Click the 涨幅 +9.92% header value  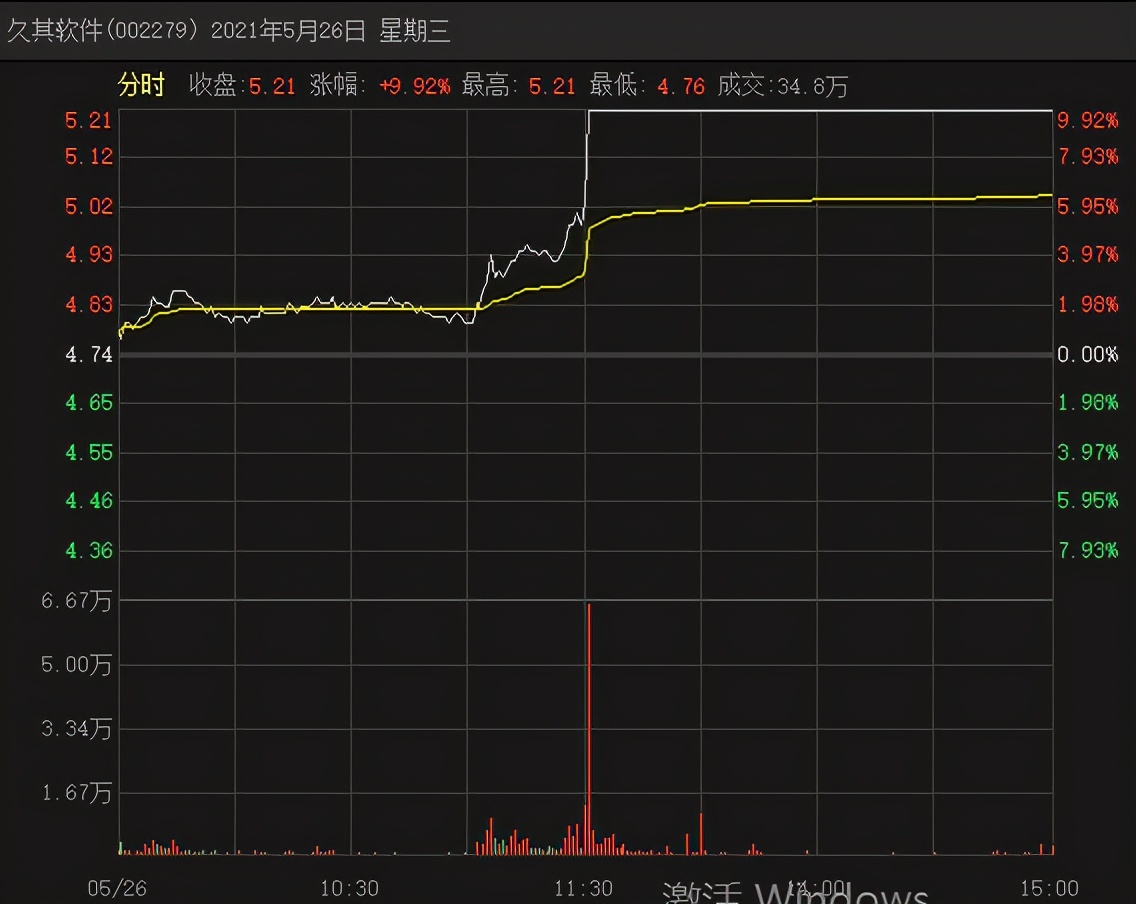pyautogui.click(x=414, y=87)
